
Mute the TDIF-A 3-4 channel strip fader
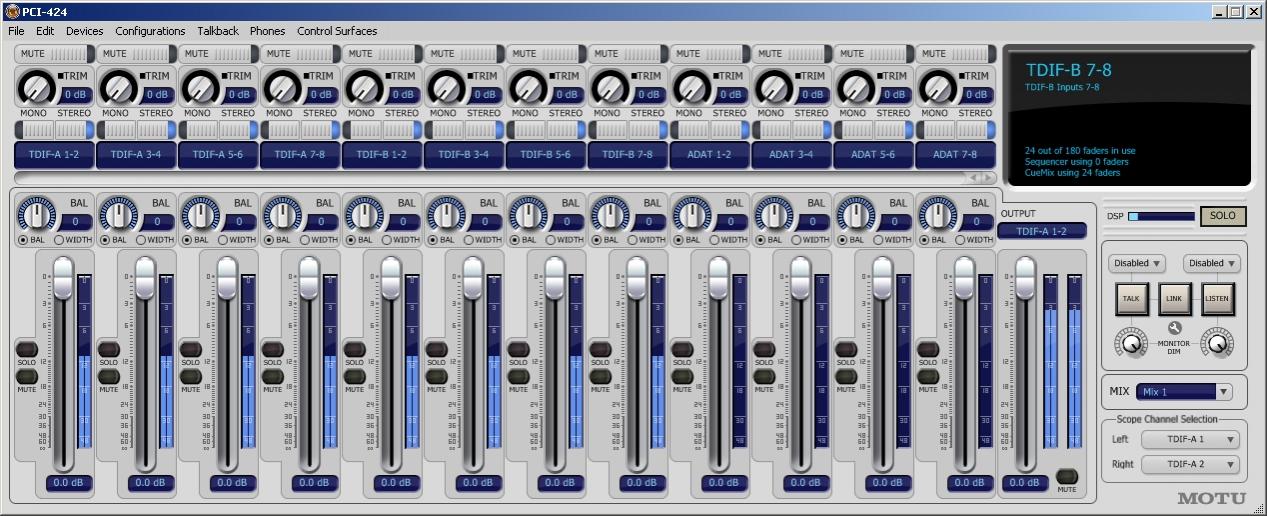click(108, 376)
